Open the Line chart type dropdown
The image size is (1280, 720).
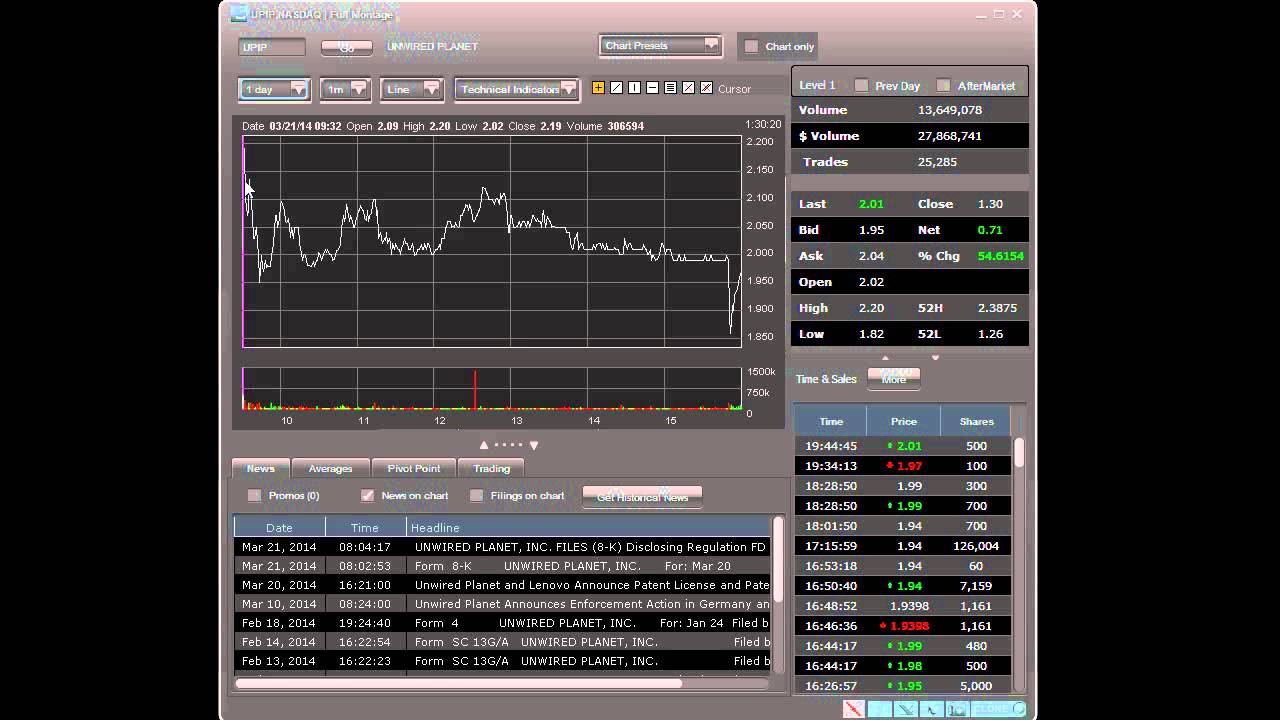point(411,89)
